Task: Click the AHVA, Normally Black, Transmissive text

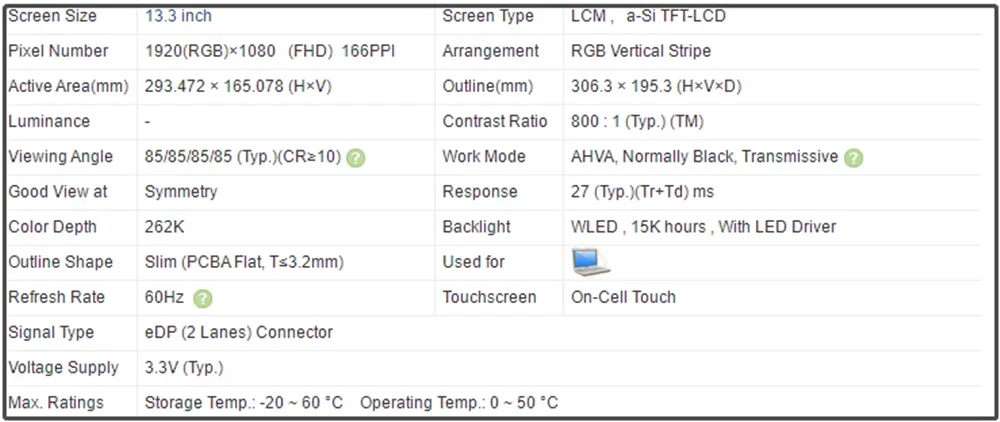Action: click(705, 157)
